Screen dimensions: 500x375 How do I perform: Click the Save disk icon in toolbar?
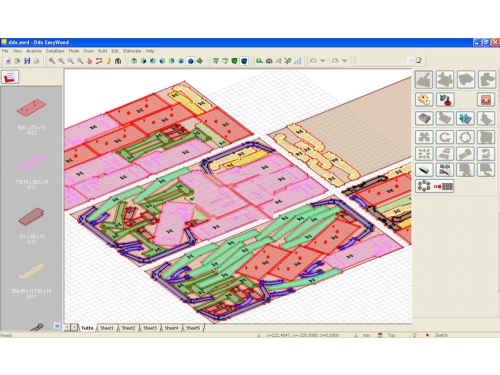pos(27,61)
